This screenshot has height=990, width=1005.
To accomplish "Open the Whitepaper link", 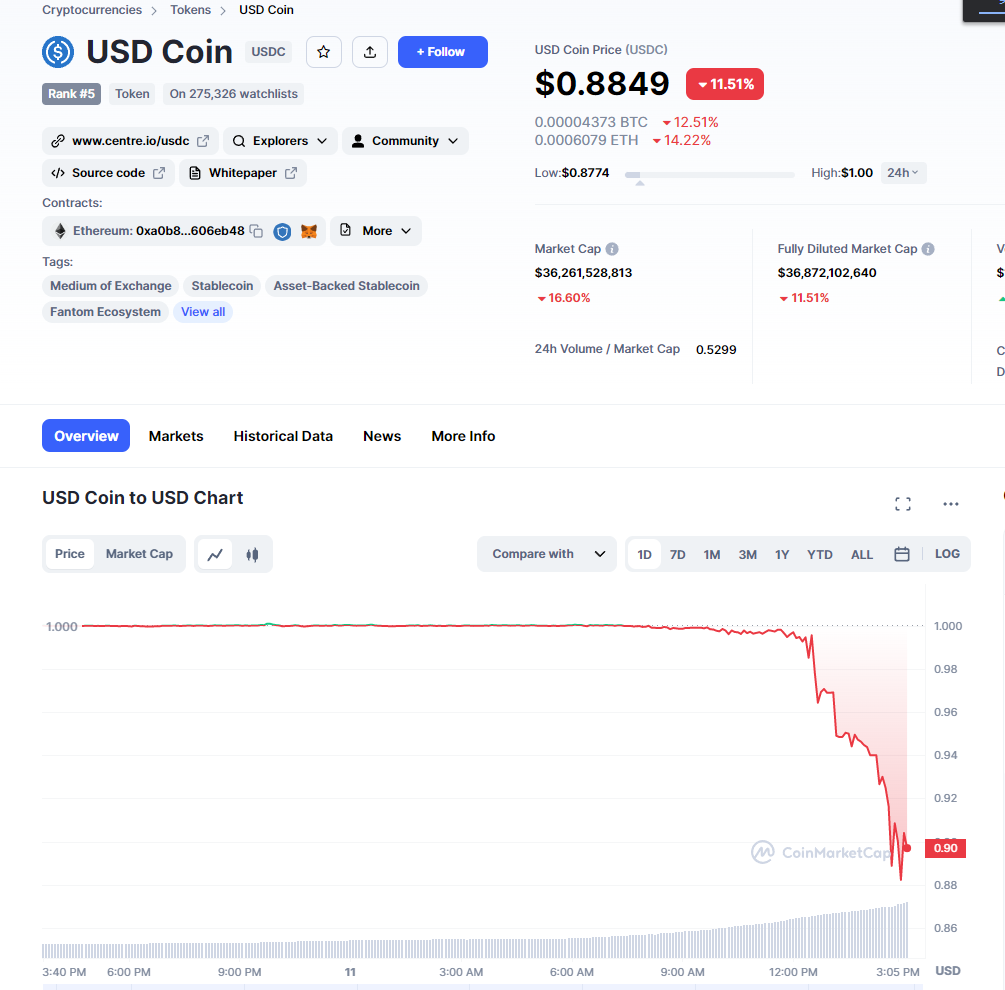I will tap(242, 173).
